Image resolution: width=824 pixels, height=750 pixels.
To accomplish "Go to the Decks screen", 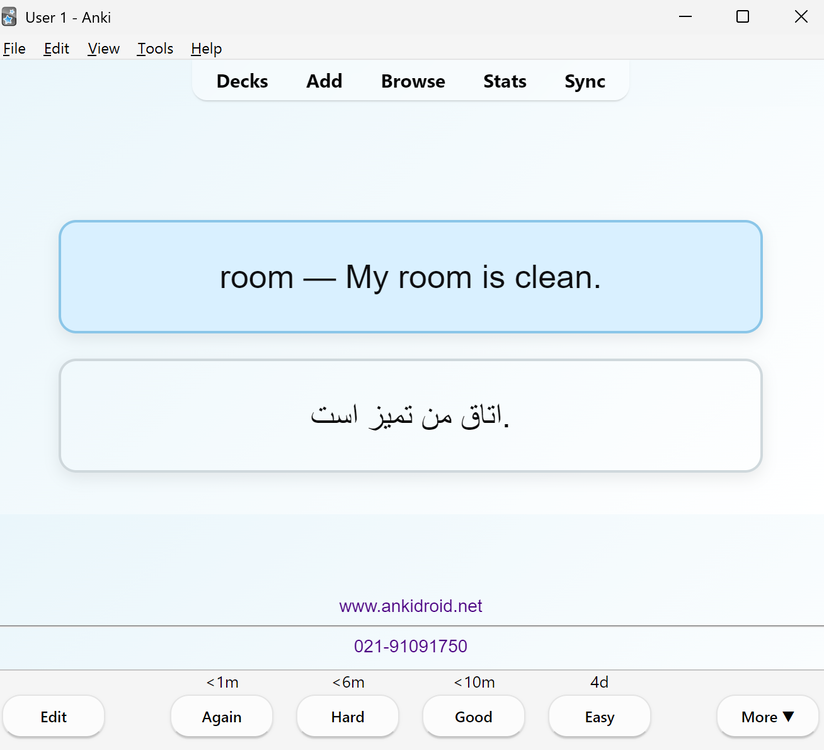I will coord(242,81).
